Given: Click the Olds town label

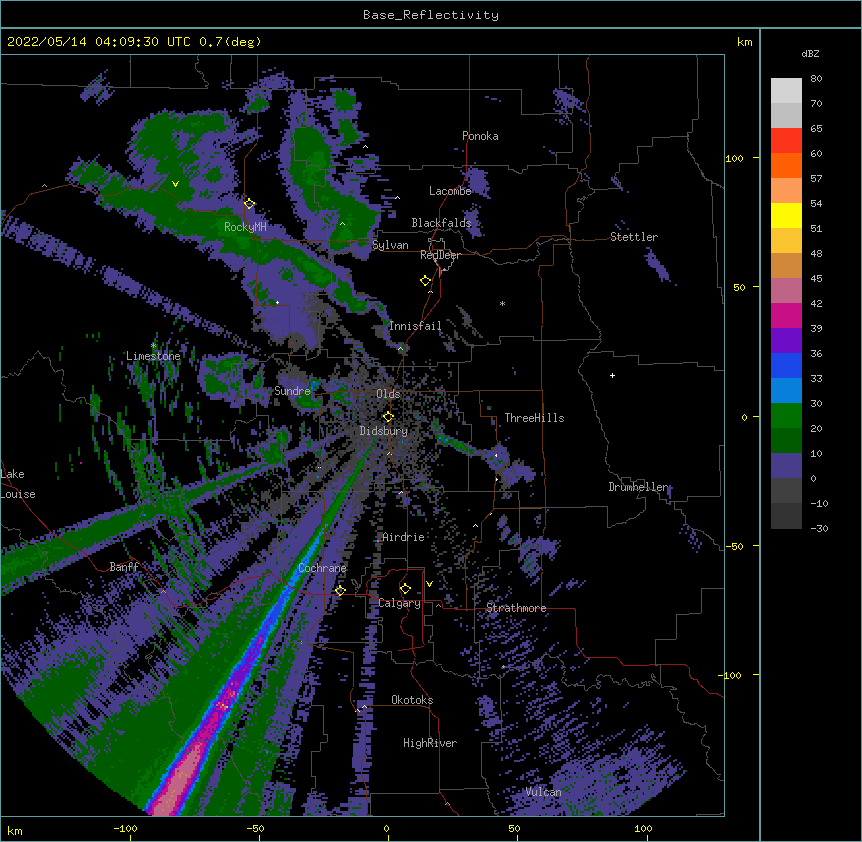Looking at the screenshot, I should (388, 394).
